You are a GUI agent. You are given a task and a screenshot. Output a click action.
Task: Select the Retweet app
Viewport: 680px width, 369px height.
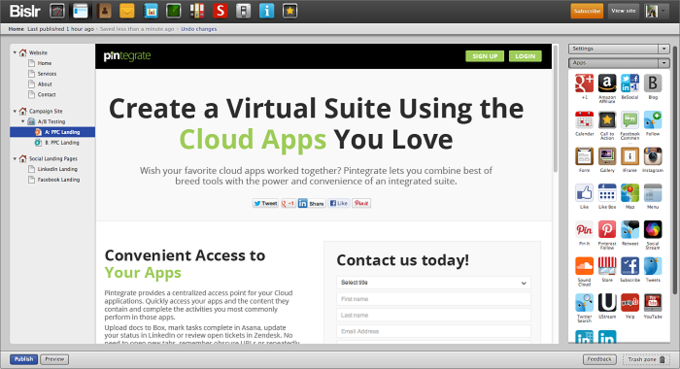coord(630,230)
